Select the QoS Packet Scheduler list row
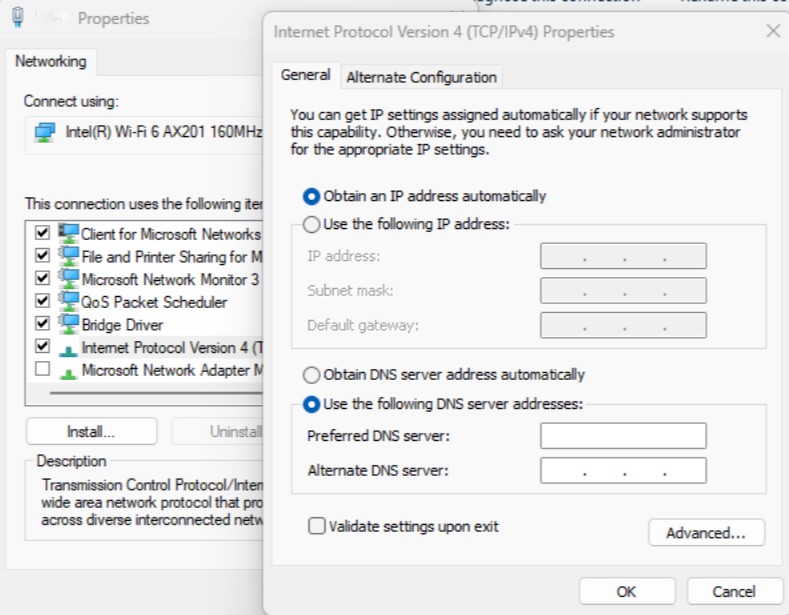The width and height of the screenshot is (789, 615). [145, 302]
